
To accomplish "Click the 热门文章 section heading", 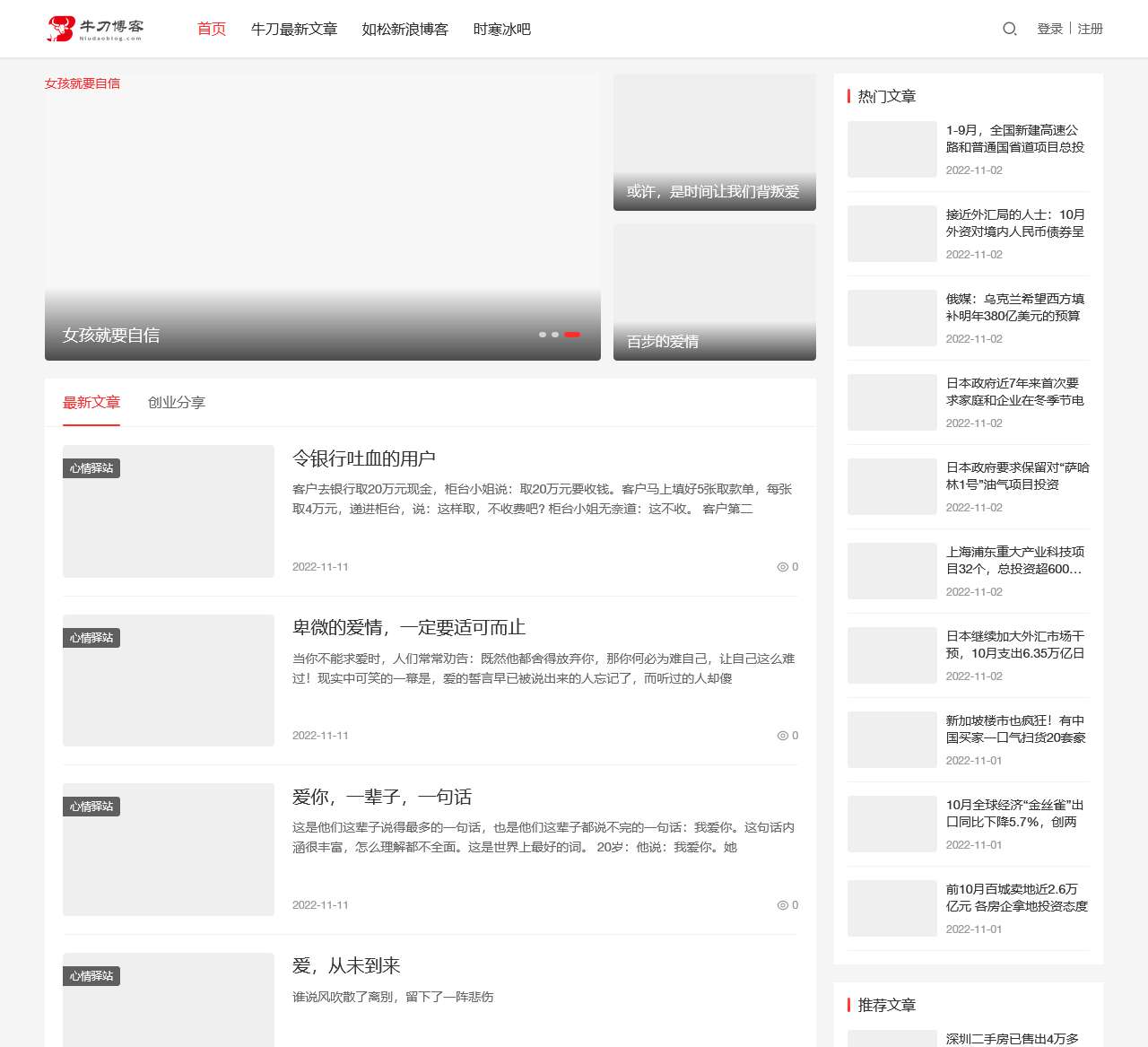I will pos(887,96).
